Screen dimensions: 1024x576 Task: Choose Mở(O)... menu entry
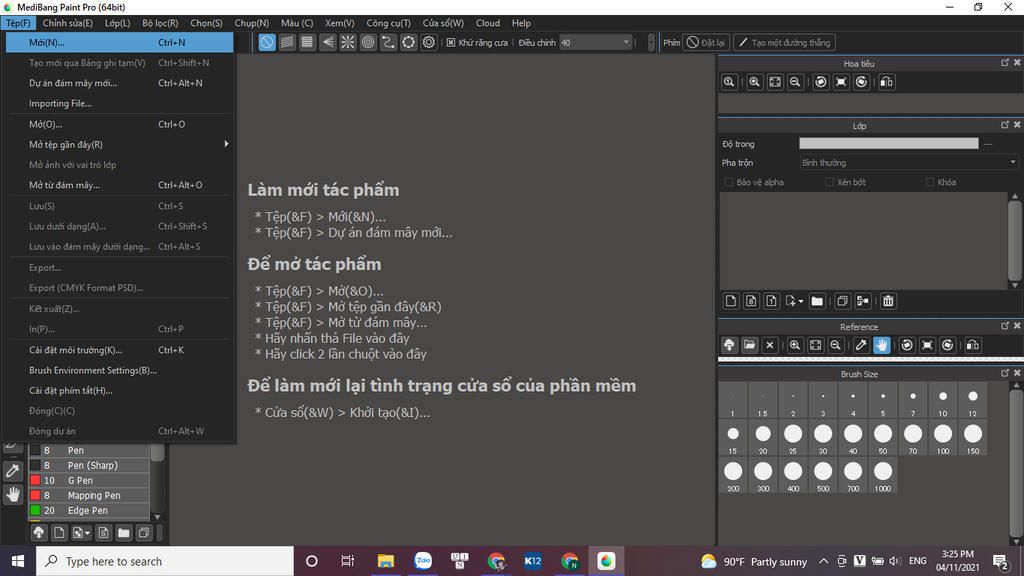[x=120, y=124]
